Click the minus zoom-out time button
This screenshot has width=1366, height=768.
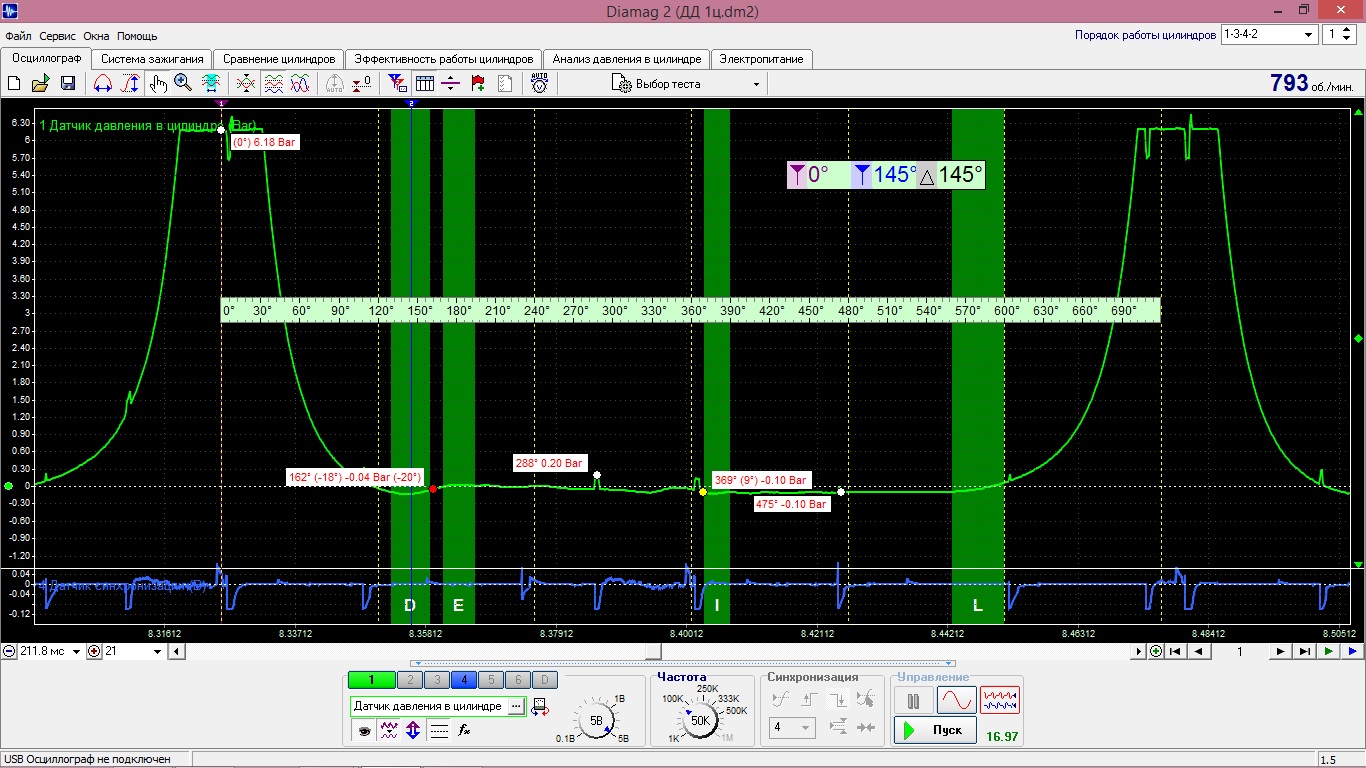point(9,651)
